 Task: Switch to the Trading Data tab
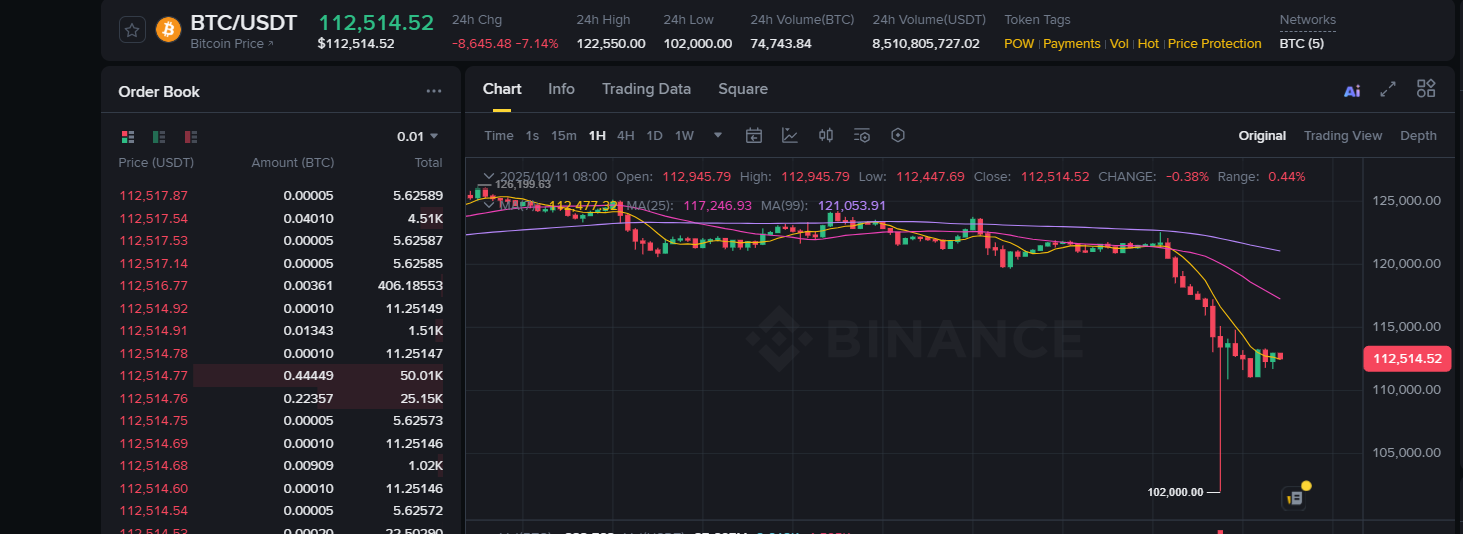click(646, 89)
